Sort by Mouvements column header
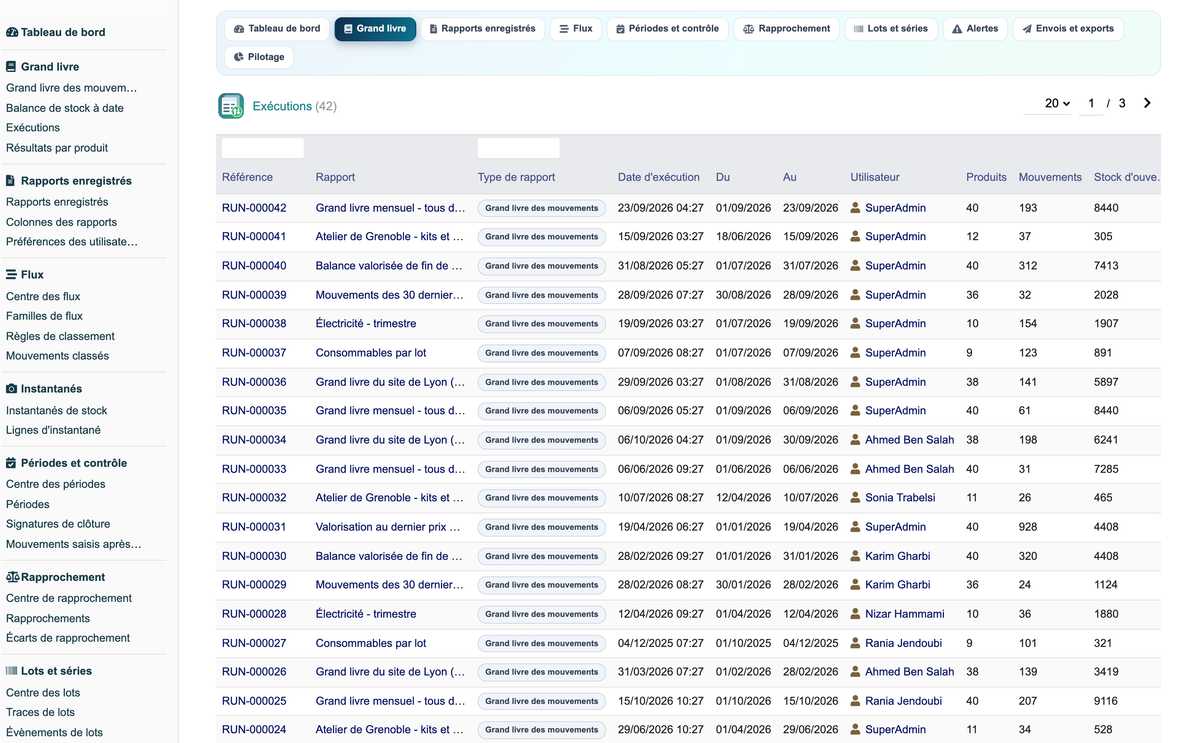Image resolution: width=1200 pixels, height=743 pixels. [1050, 177]
